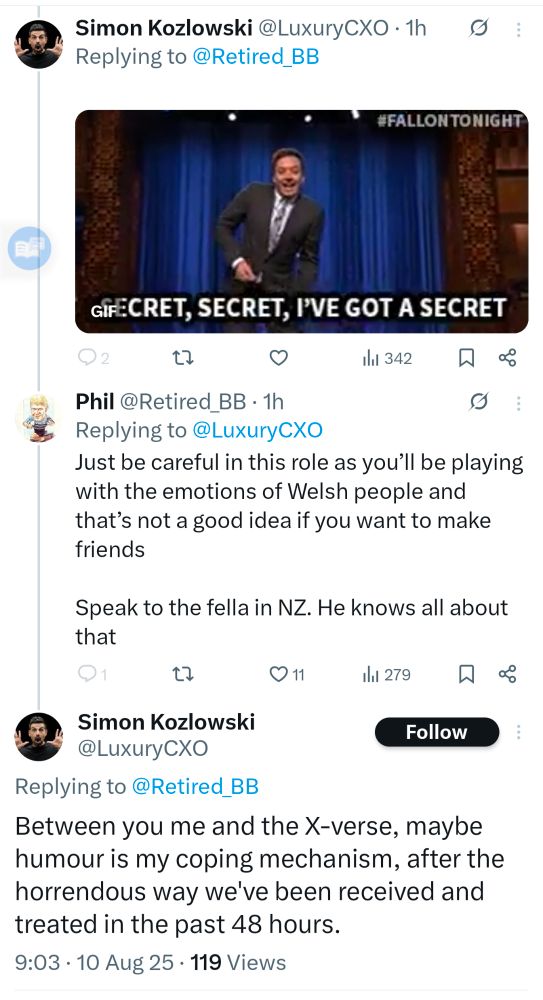Open Phil's cartoon profile avatar
The image size is (543, 1000).
click(x=39, y=417)
